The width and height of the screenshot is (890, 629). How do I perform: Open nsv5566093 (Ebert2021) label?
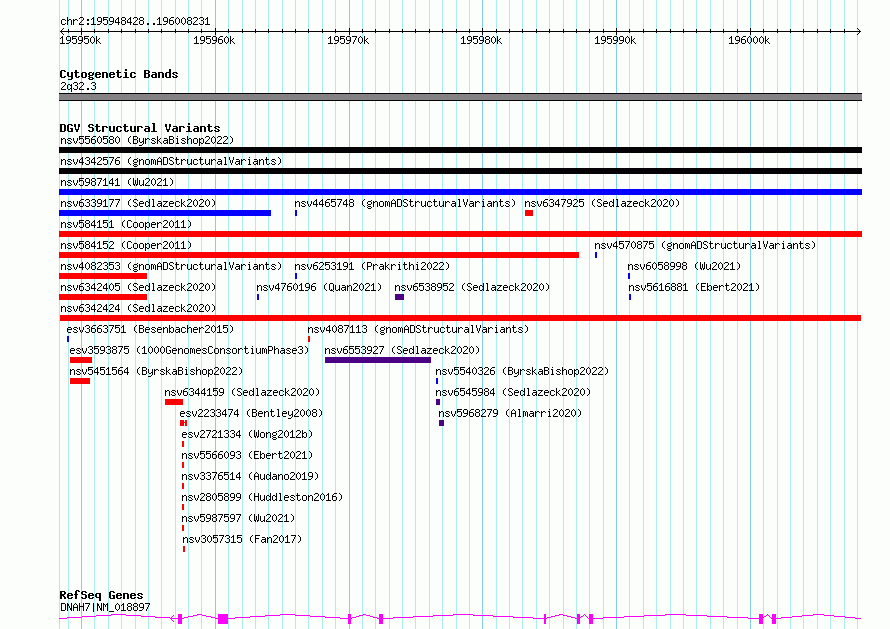coord(247,455)
